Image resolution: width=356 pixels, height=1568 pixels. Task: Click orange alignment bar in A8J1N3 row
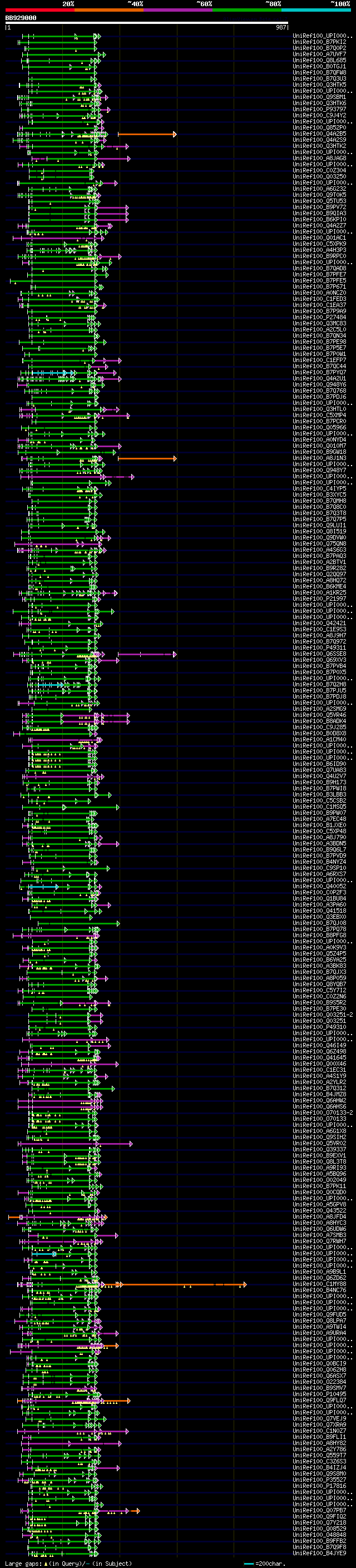pyautogui.click(x=147, y=458)
